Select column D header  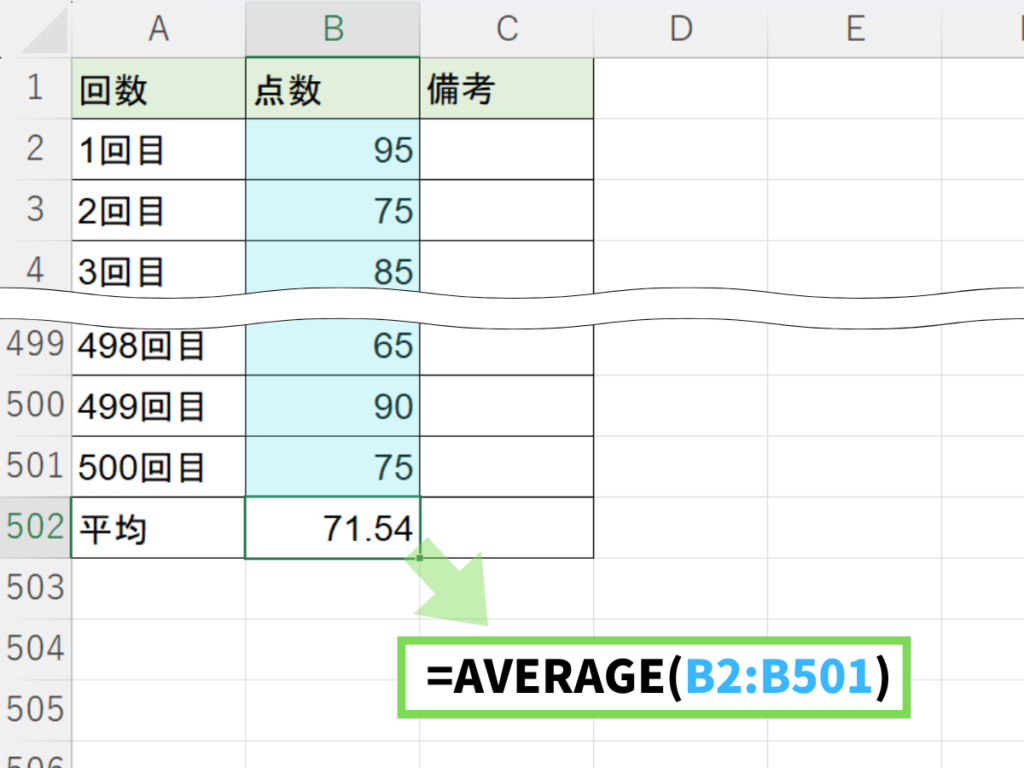click(681, 29)
